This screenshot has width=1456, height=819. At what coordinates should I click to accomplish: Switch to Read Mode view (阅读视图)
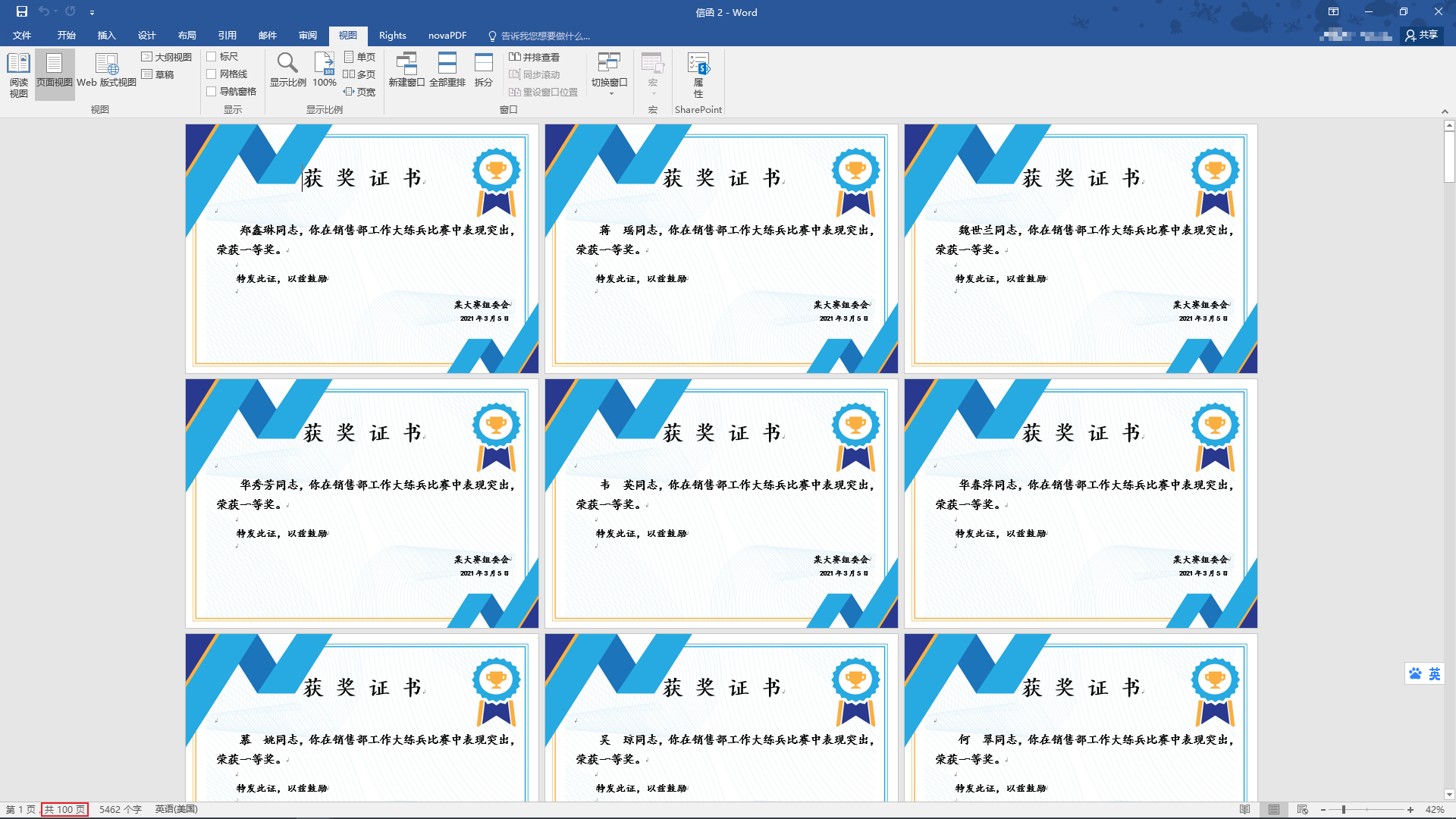click(x=18, y=75)
